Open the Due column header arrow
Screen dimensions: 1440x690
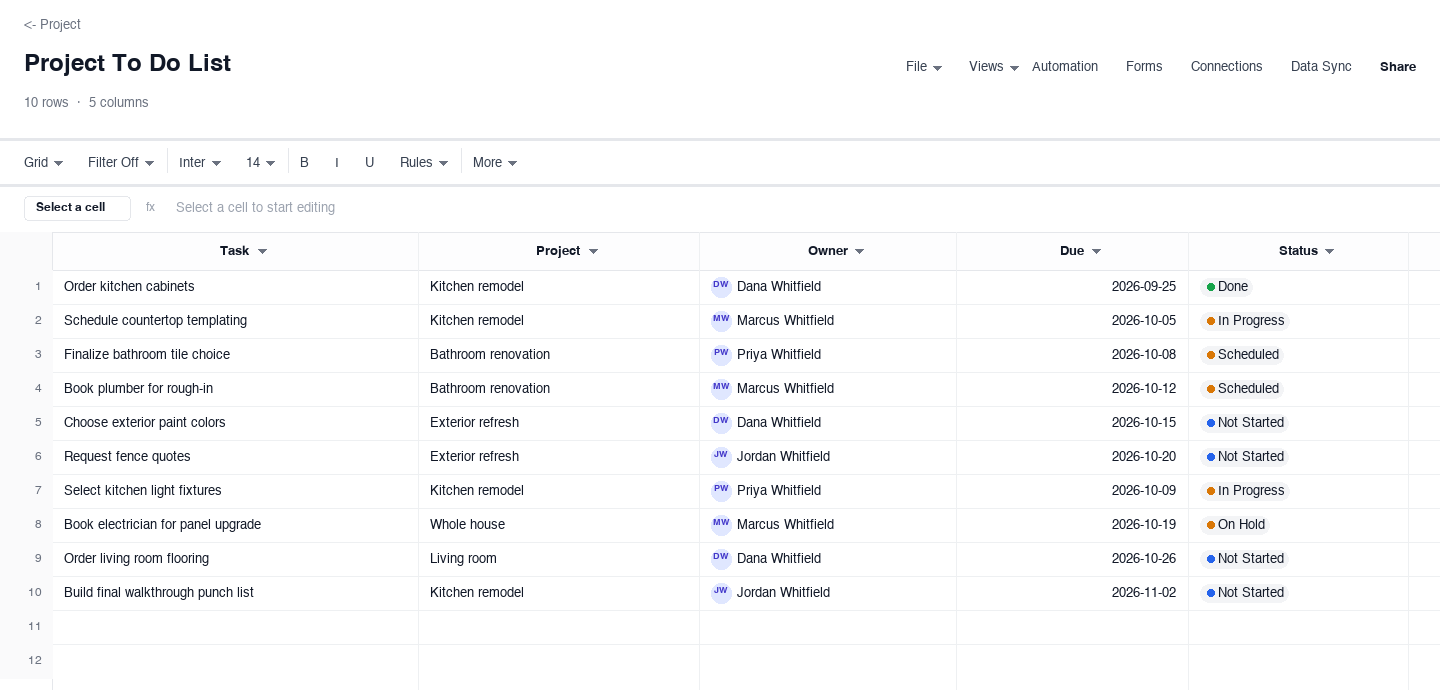point(1096,252)
